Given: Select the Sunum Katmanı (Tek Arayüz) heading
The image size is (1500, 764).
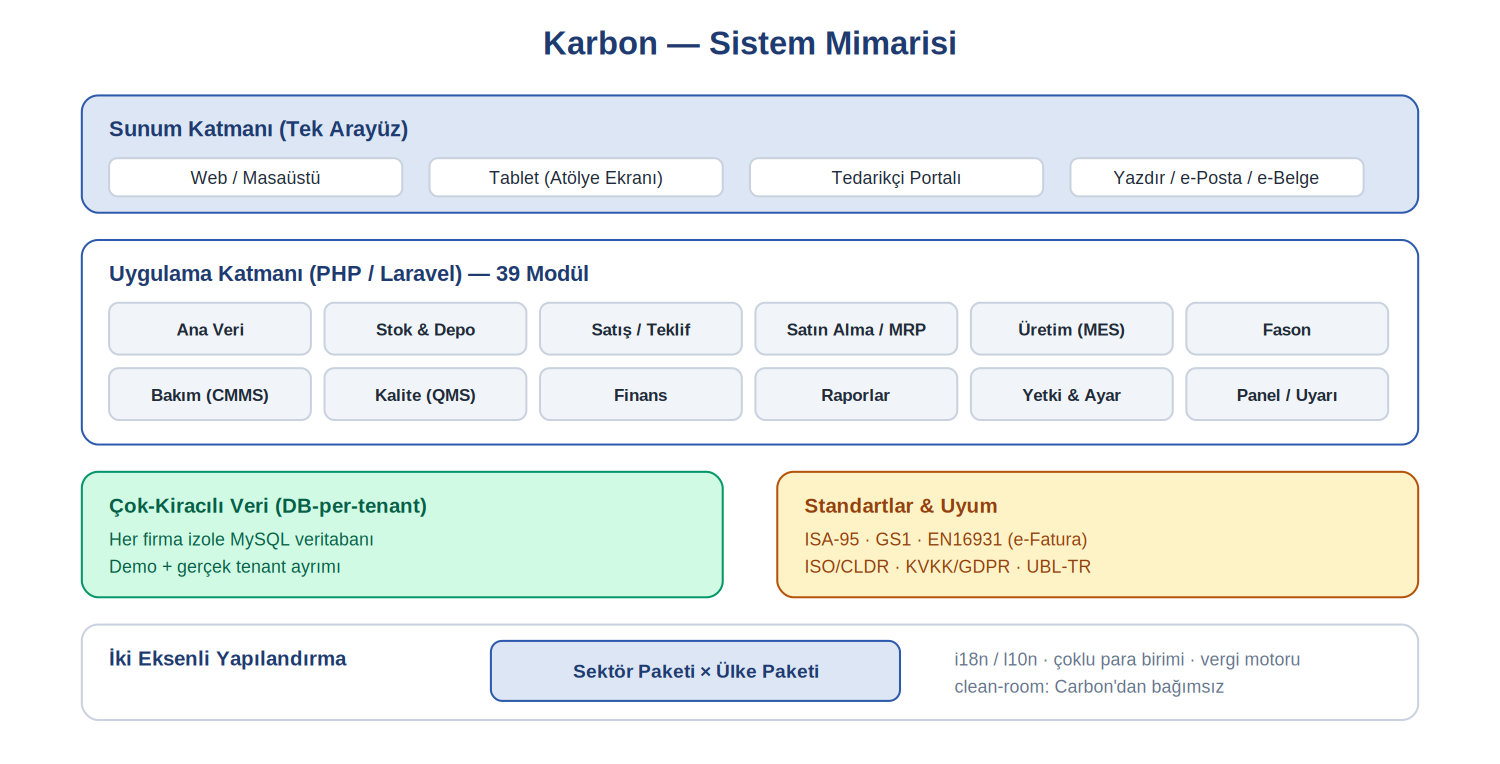Looking at the screenshot, I should [258, 129].
